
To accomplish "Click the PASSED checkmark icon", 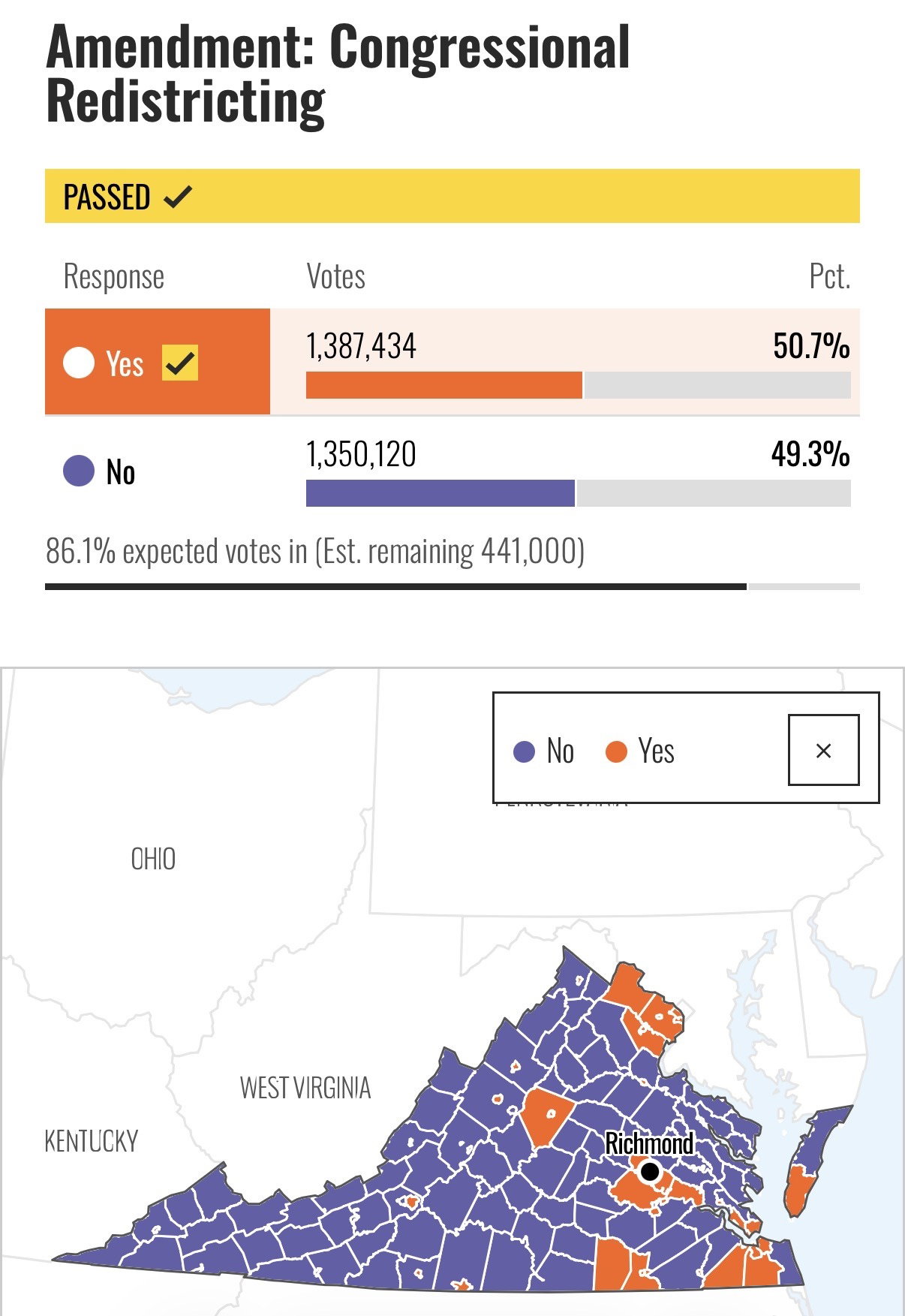I will click(178, 197).
